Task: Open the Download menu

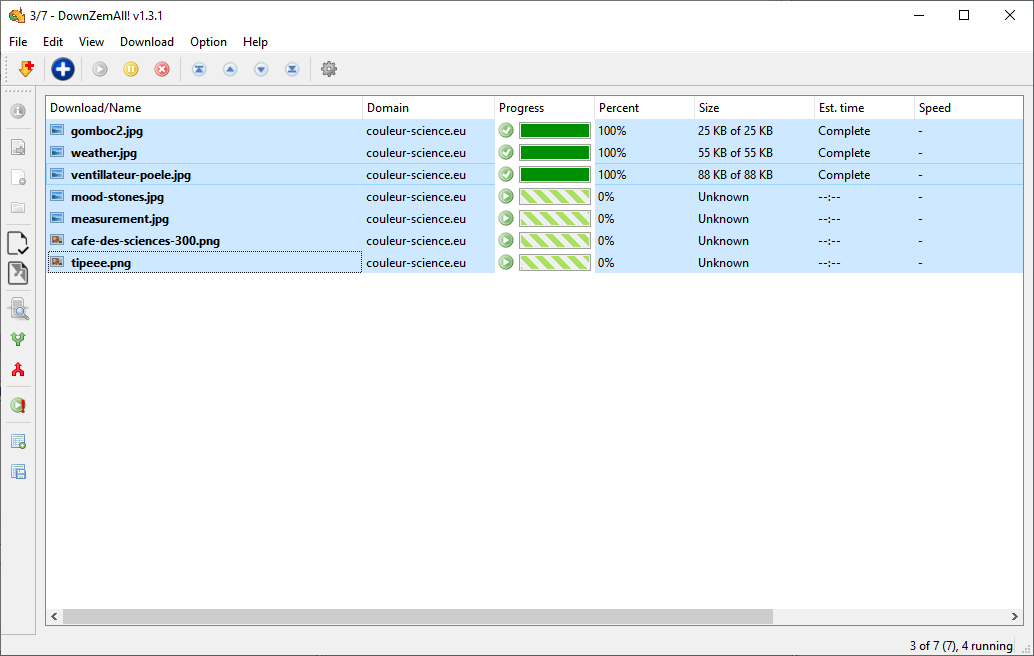Action: pyautogui.click(x=146, y=42)
